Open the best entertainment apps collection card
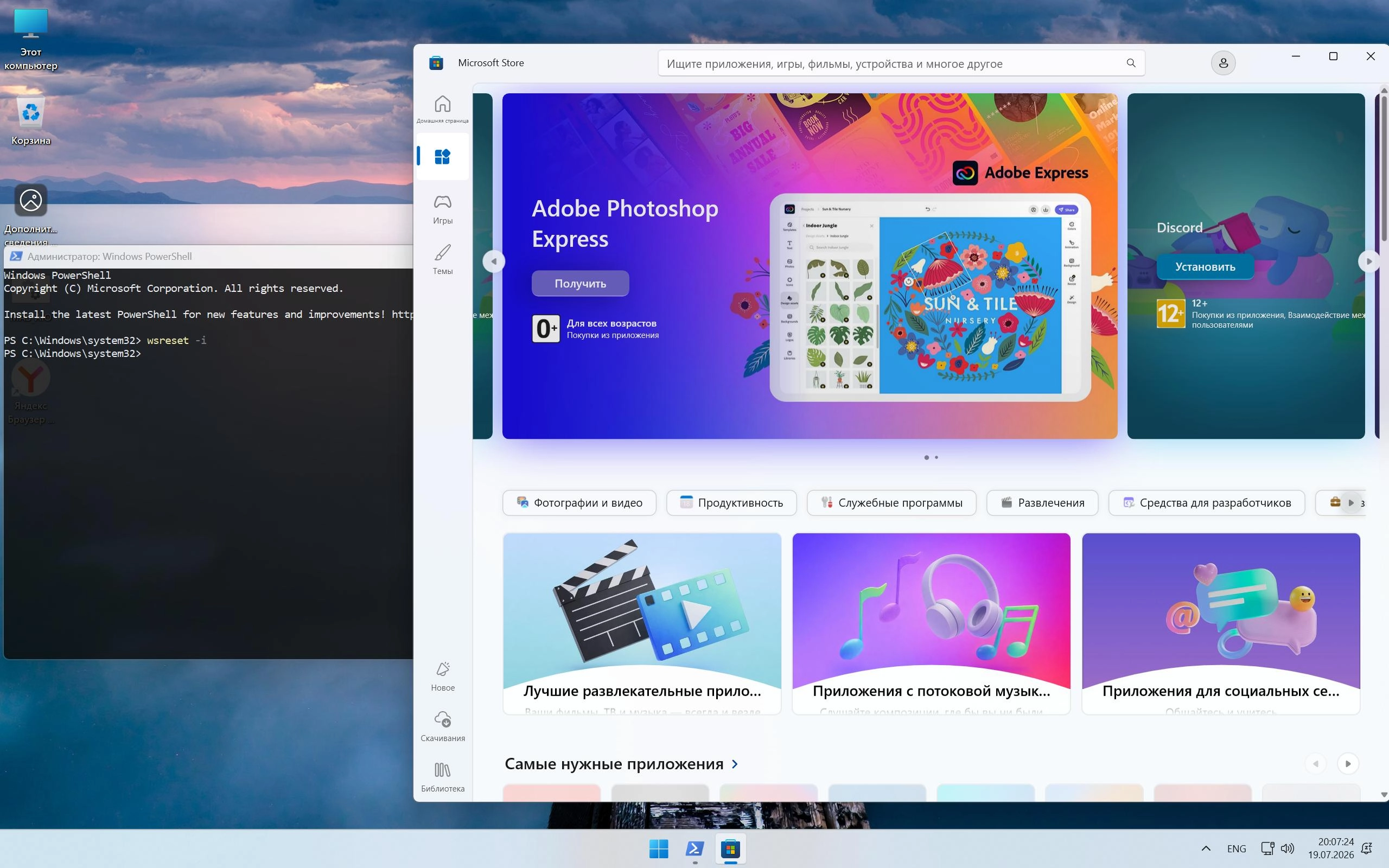Screen dimensions: 1389x868 (x=642, y=624)
